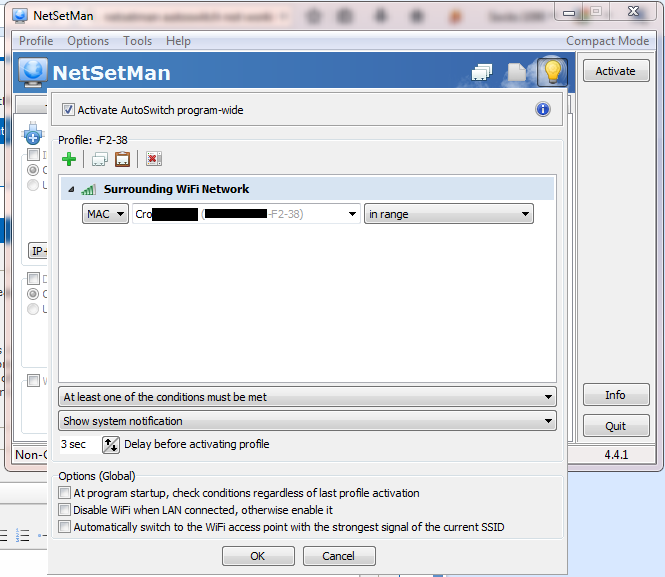Click the WiFi signal strength icon
Image resolution: width=665 pixels, height=577 pixels.
pyautogui.click(x=89, y=190)
